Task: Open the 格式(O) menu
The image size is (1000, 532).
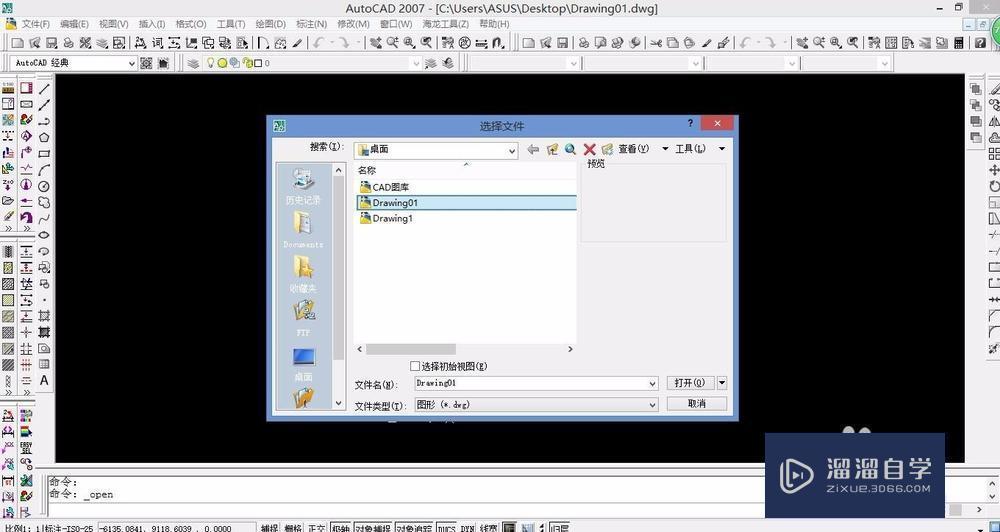Action: (191, 24)
